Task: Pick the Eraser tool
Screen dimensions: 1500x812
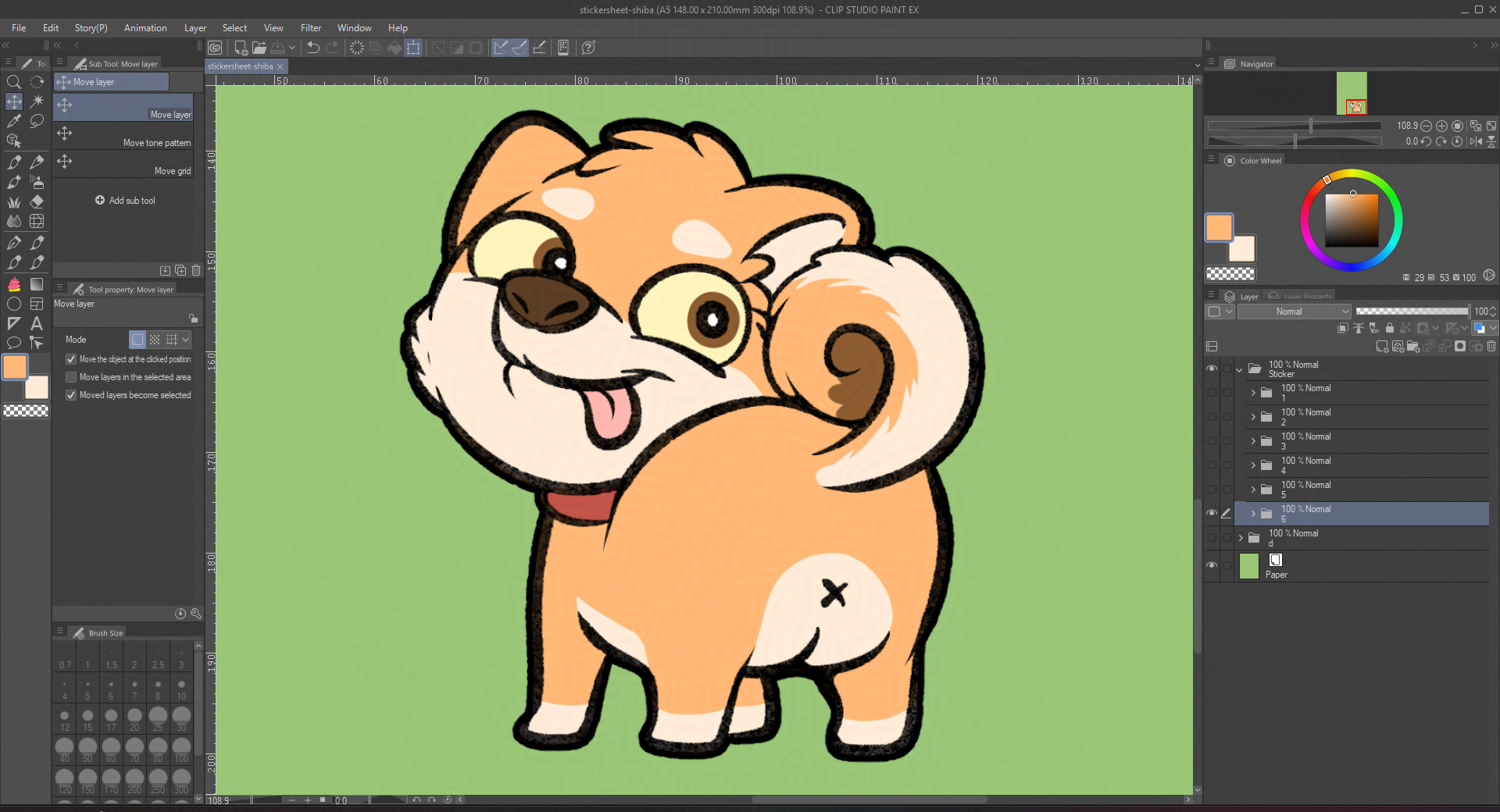Action: [x=37, y=201]
